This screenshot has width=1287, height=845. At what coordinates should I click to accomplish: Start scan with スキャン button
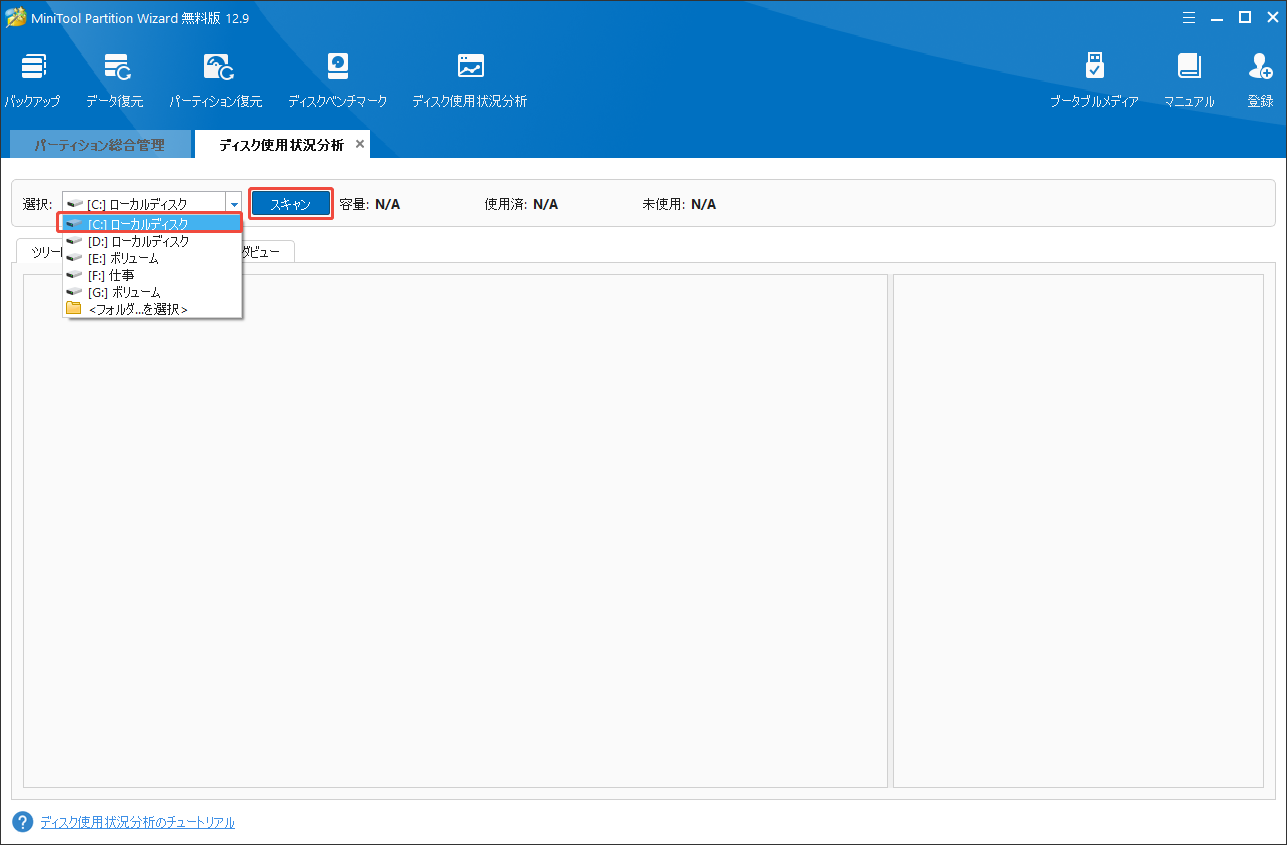[x=290, y=204]
